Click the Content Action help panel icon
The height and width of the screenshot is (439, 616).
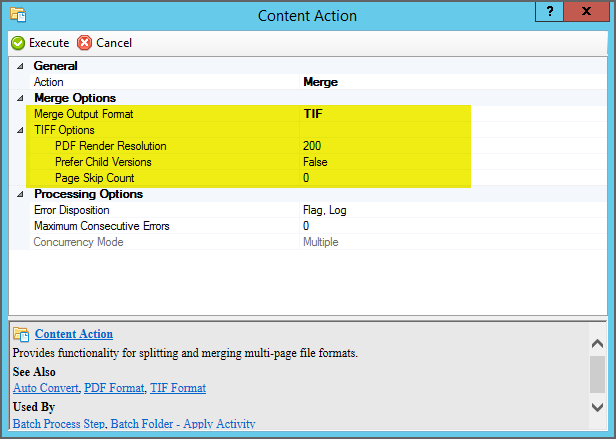(21, 334)
